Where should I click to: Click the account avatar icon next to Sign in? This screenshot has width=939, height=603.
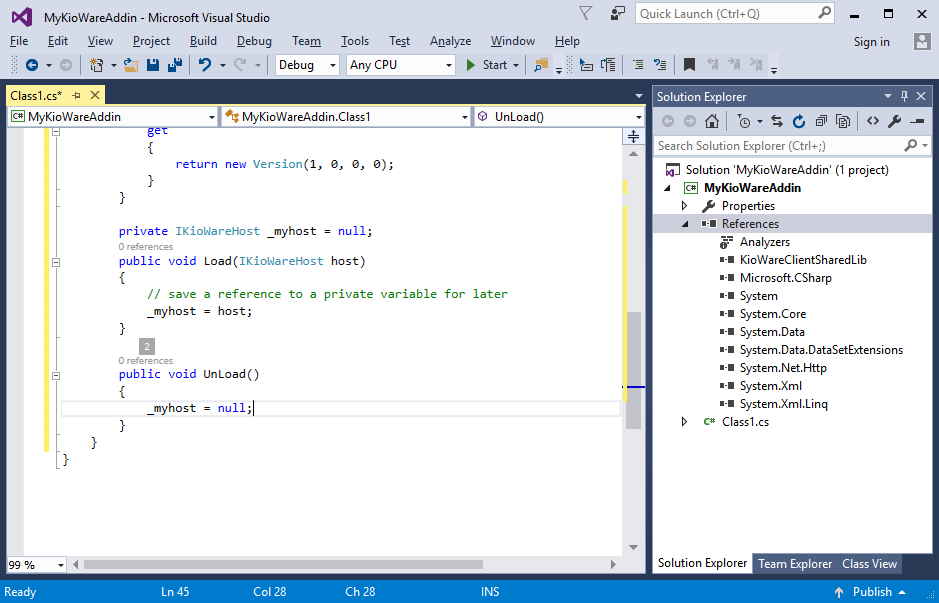click(922, 41)
